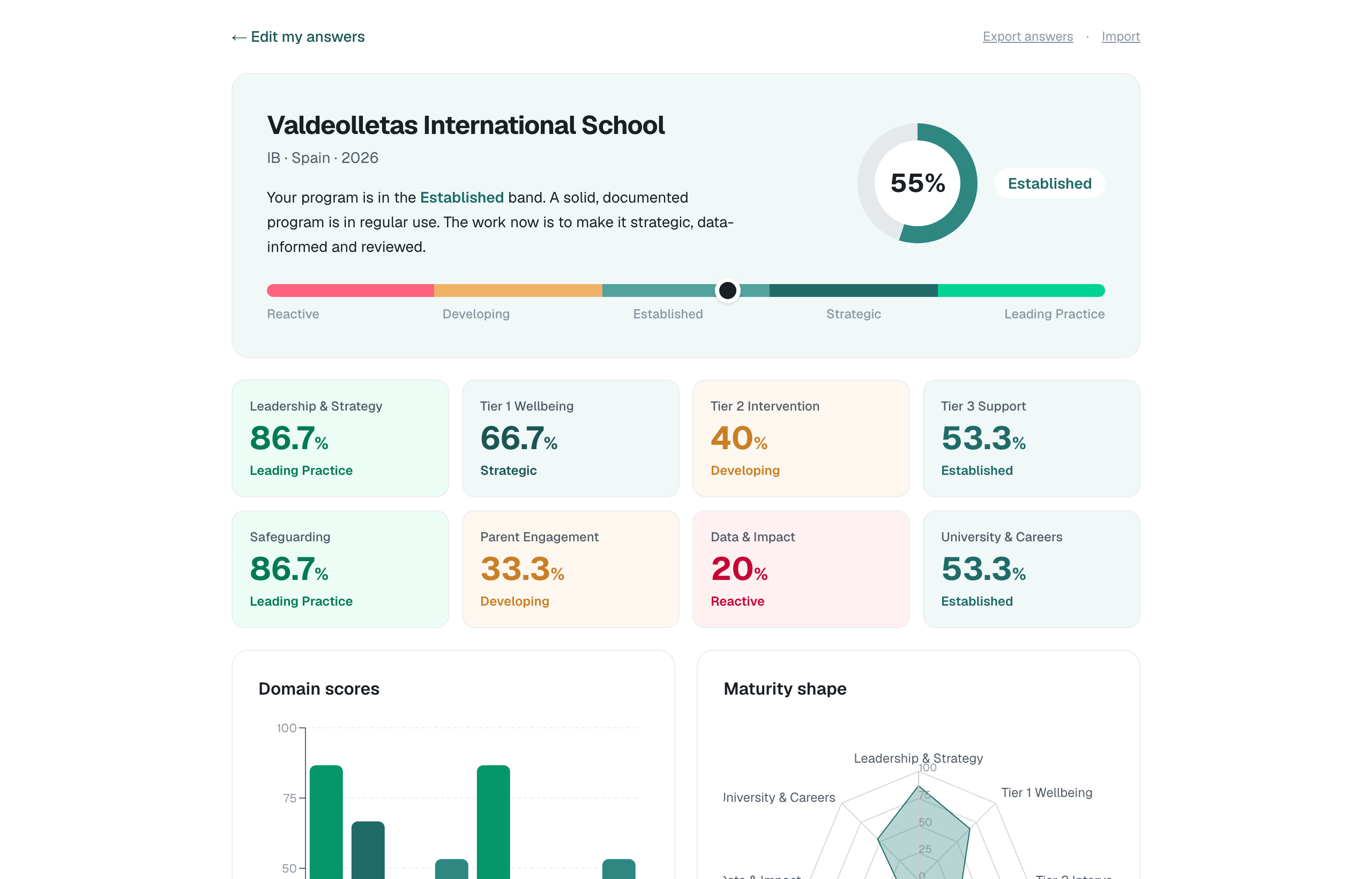Click the IB · Spain · 2026 subtitle
This screenshot has width=1372, height=879.
coord(323,158)
